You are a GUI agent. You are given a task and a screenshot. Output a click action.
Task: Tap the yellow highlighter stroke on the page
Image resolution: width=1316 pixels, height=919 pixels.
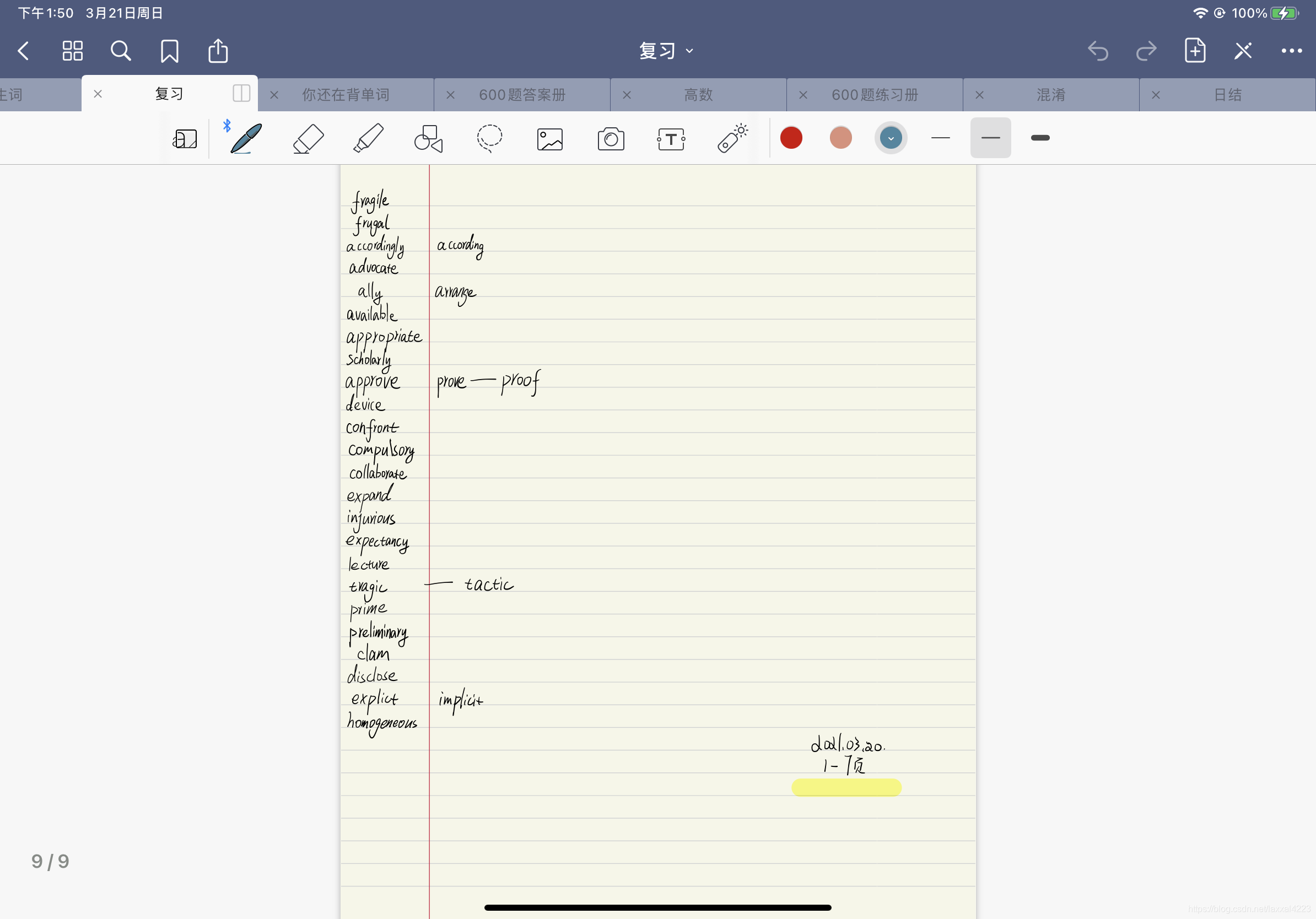(x=846, y=787)
